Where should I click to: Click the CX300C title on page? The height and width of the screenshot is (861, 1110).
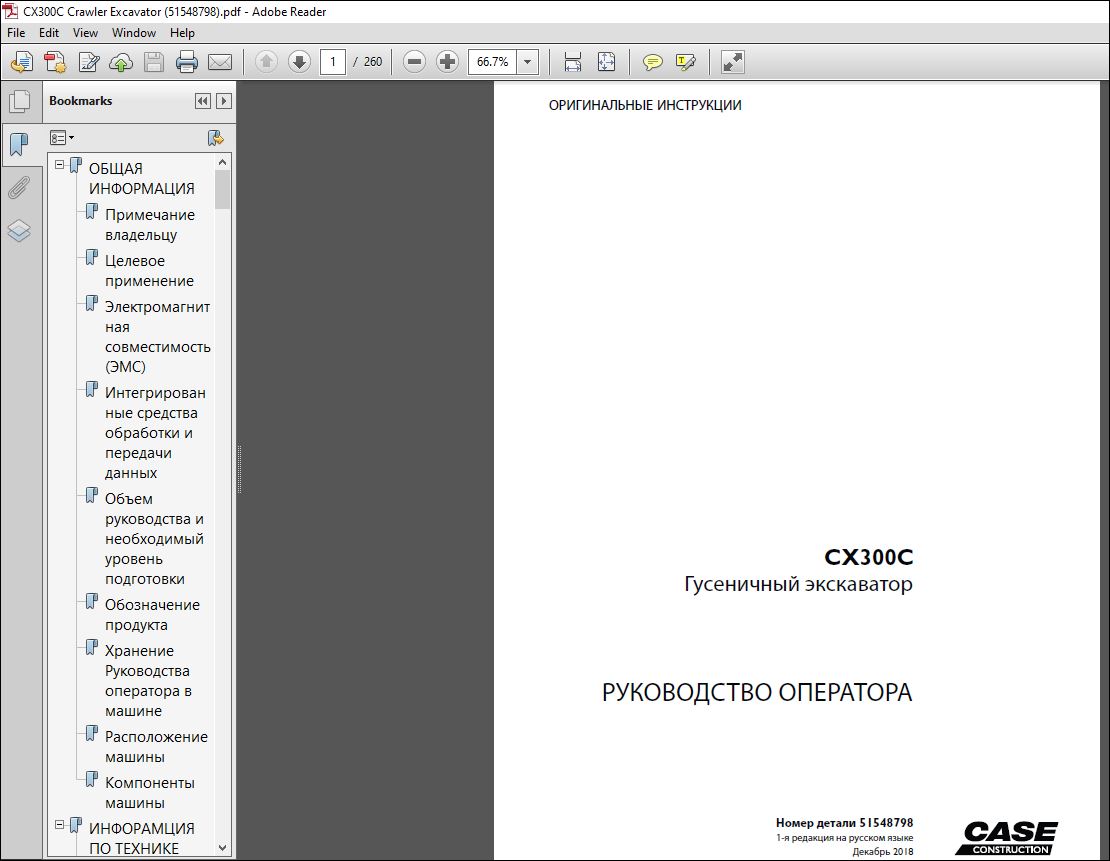(869, 557)
